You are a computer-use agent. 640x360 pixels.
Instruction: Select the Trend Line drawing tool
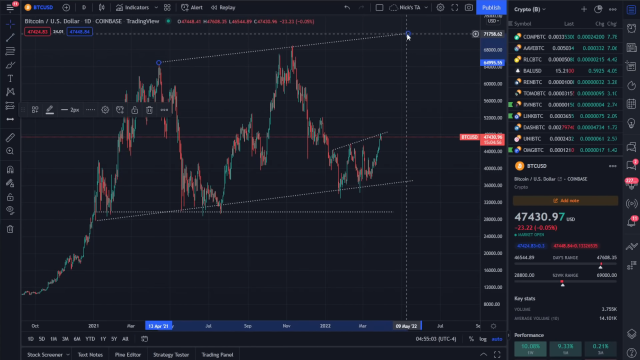click(x=10, y=38)
